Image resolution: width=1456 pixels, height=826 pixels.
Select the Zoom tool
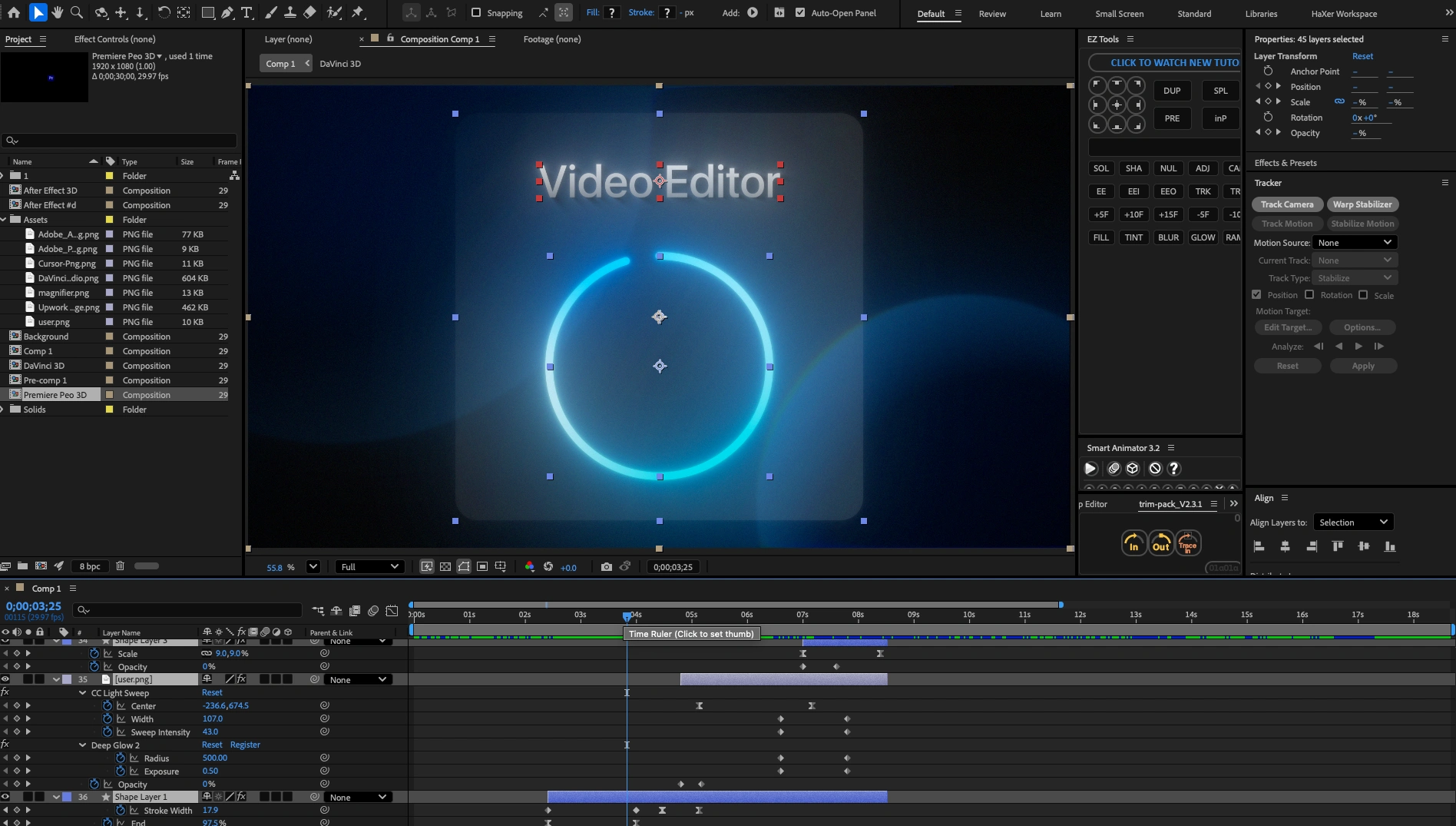click(76, 13)
